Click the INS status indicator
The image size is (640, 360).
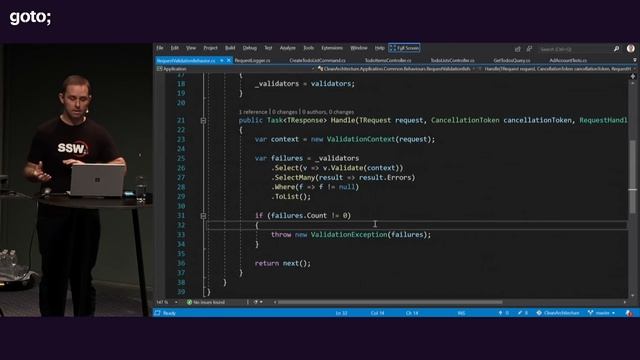(461, 313)
